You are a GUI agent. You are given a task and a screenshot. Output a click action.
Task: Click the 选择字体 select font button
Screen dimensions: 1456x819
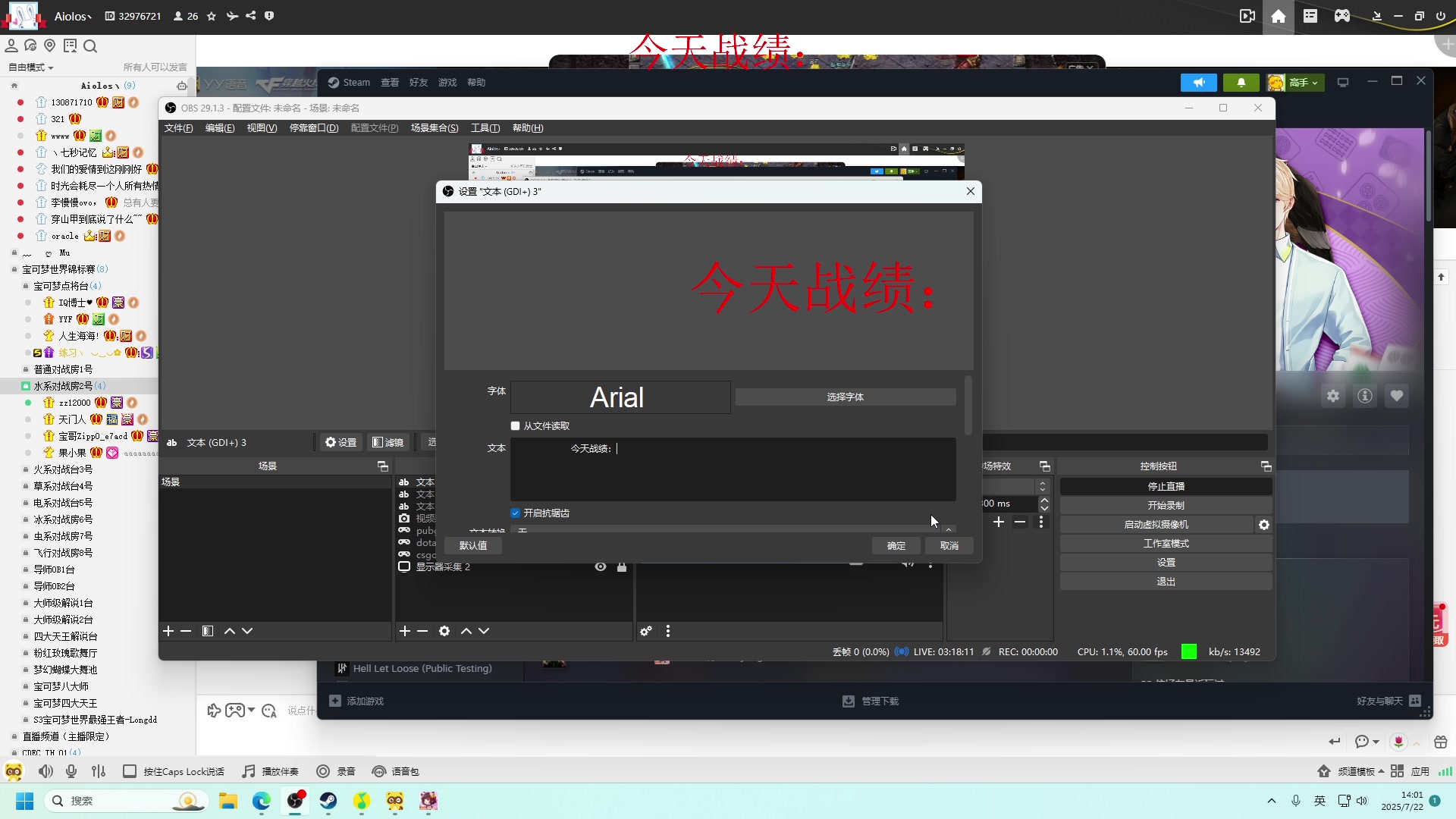click(846, 397)
